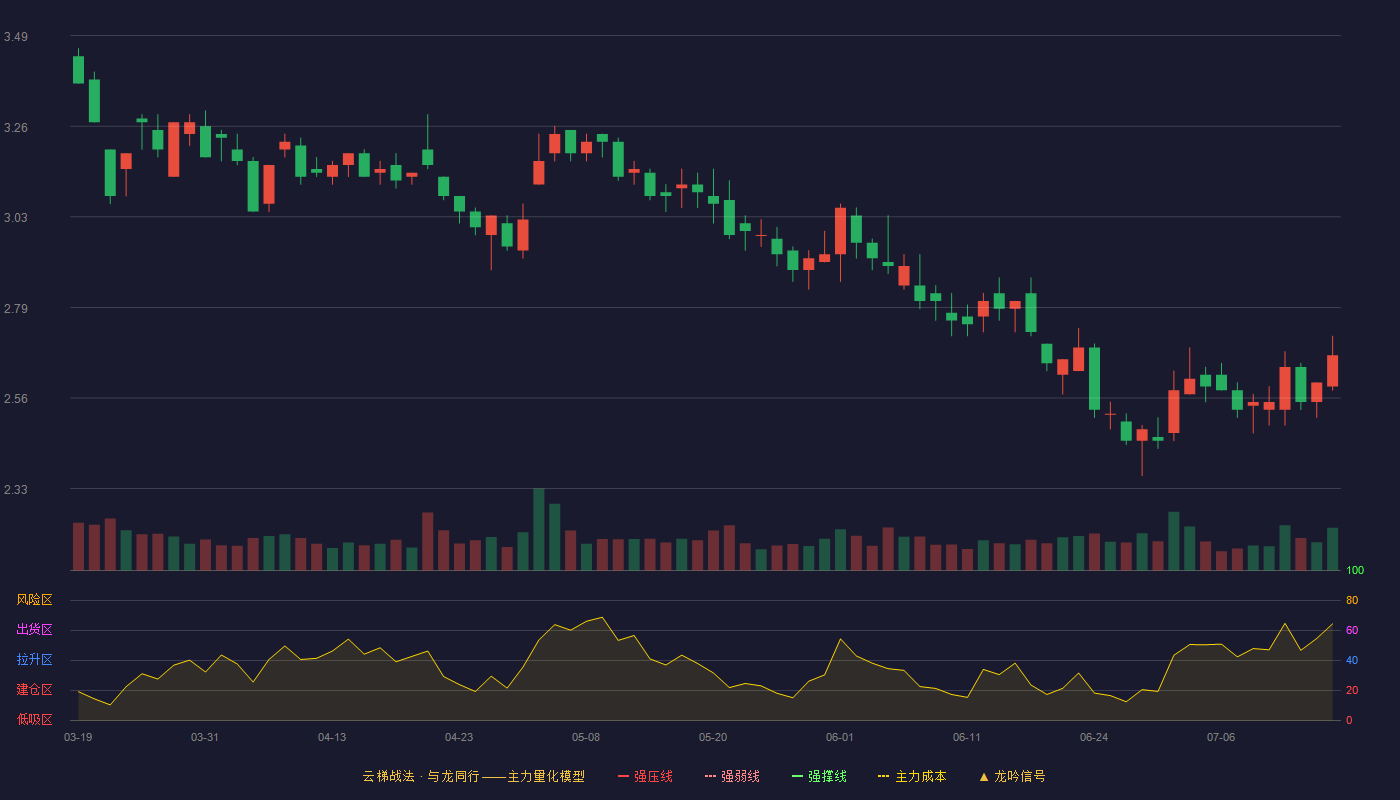Click the 云梯战法 与龙同行 title text
The height and width of the screenshot is (800, 1400).
[420, 776]
